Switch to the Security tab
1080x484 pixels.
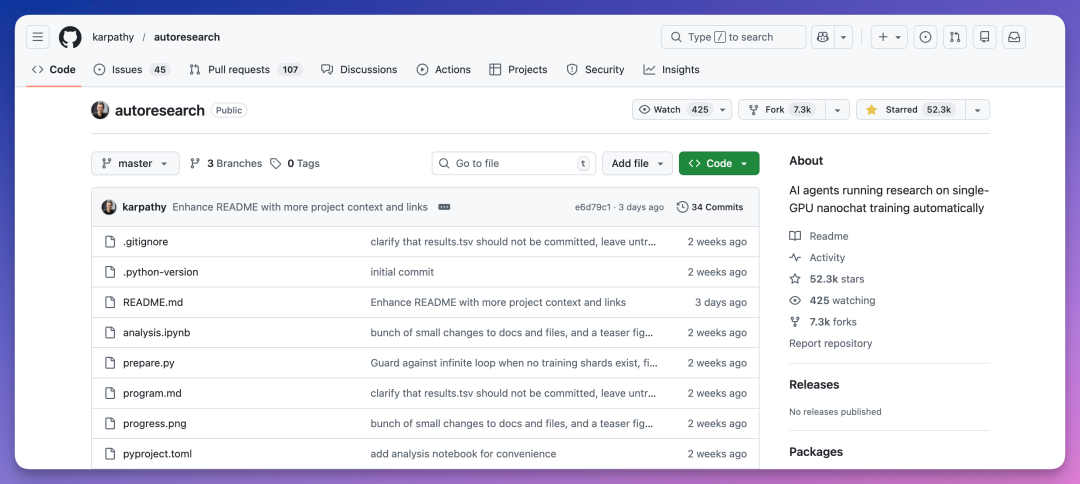[x=595, y=70]
